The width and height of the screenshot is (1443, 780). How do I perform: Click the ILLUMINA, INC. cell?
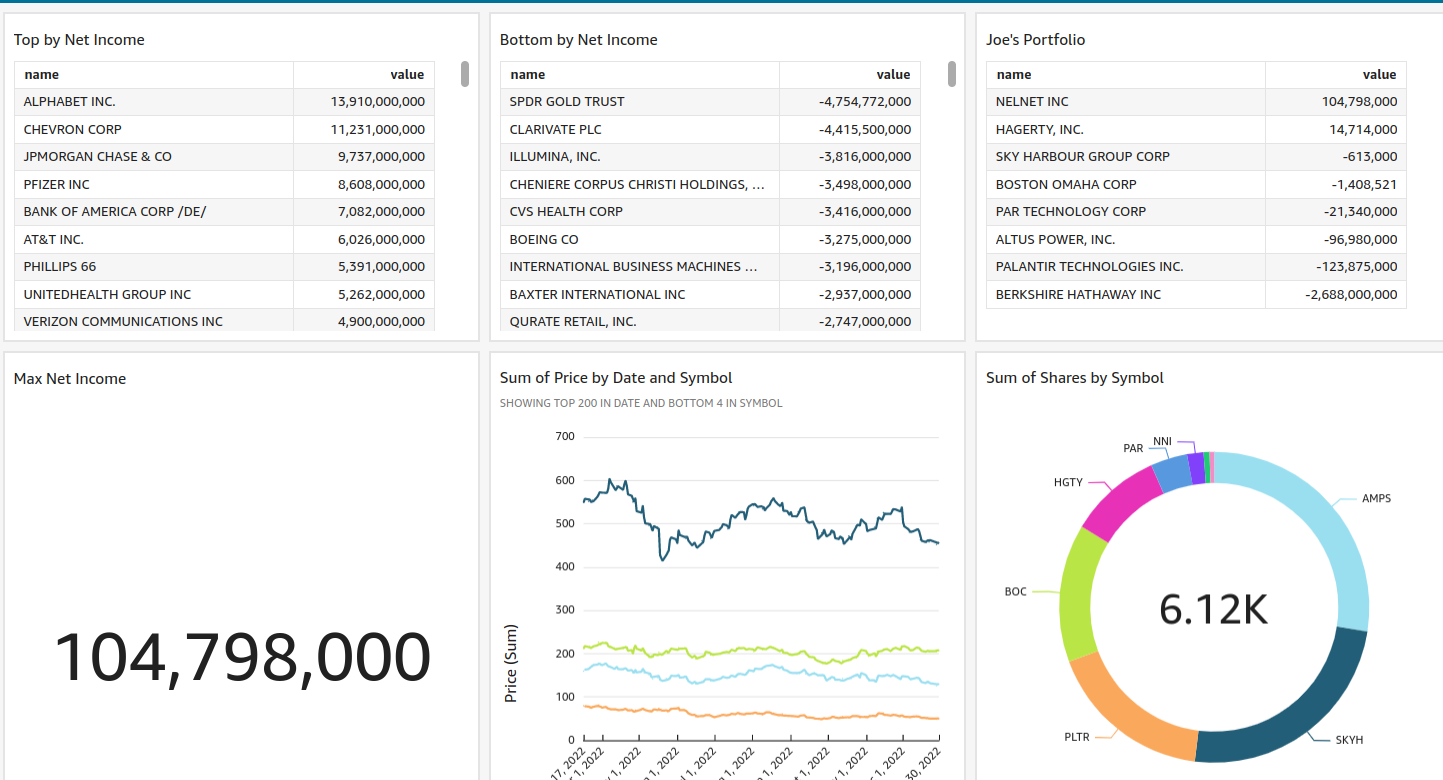640,157
